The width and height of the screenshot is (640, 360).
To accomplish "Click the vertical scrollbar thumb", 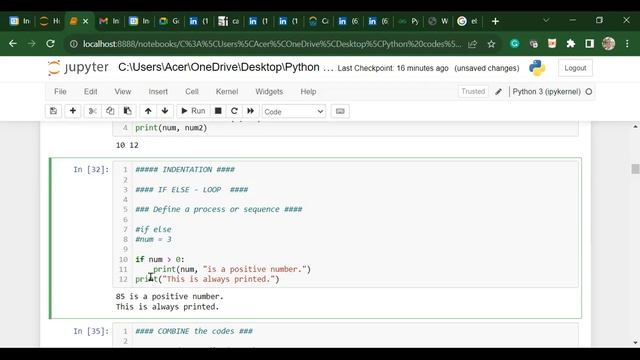I will click(x=635, y=169).
